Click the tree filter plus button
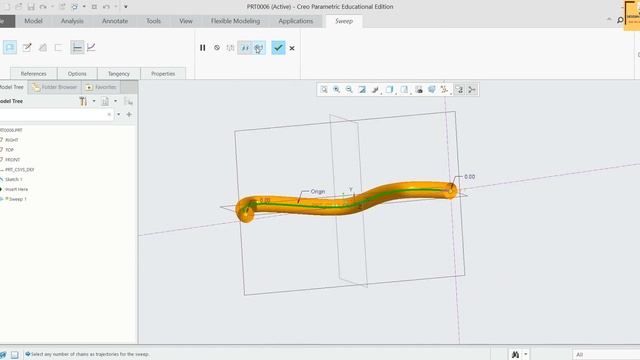This screenshot has height=360, width=640. 129,115
